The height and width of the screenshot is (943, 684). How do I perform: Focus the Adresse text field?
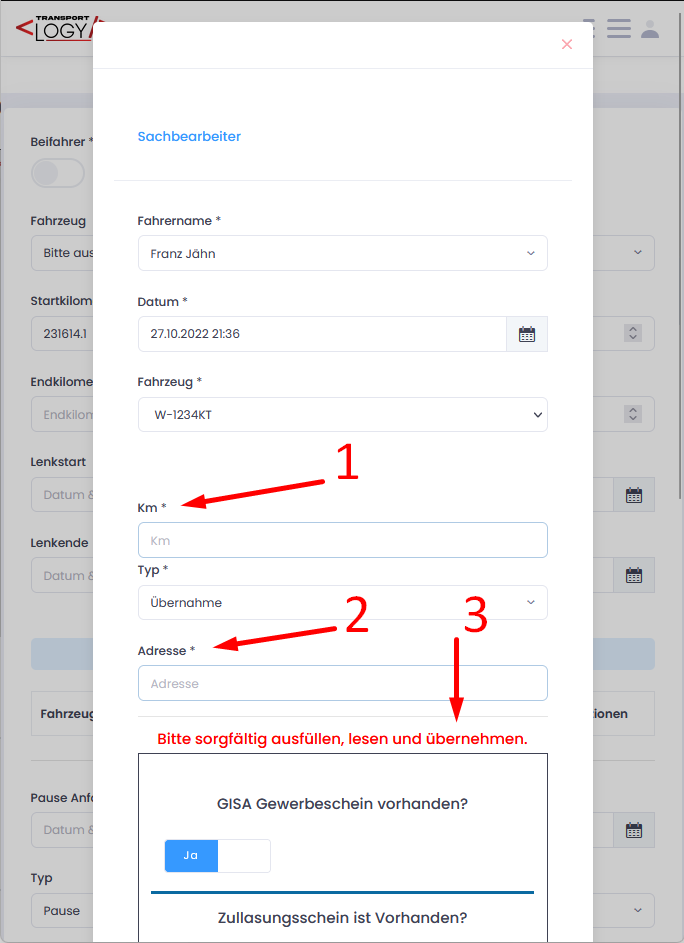tap(342, 684)
